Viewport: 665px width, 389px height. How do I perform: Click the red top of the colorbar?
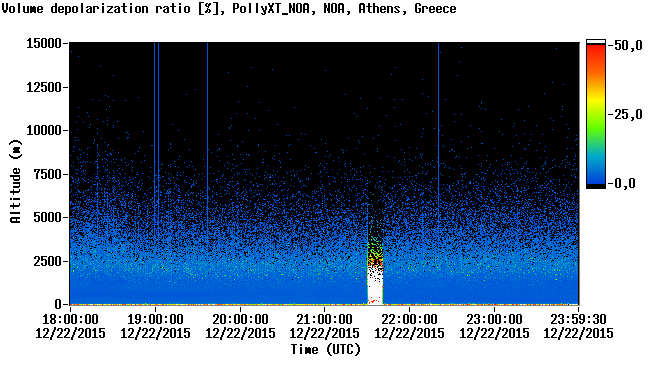point(596,53)
